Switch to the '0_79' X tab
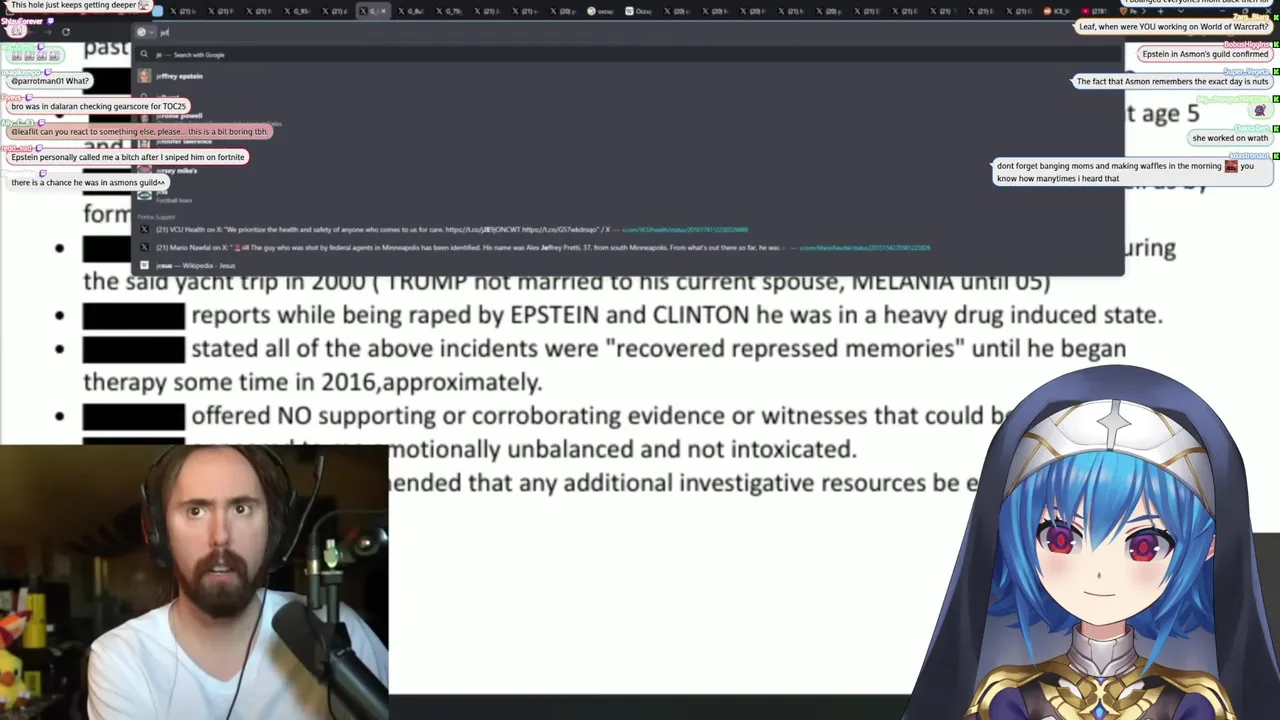 pyautogui.click(x=449, y=11)
